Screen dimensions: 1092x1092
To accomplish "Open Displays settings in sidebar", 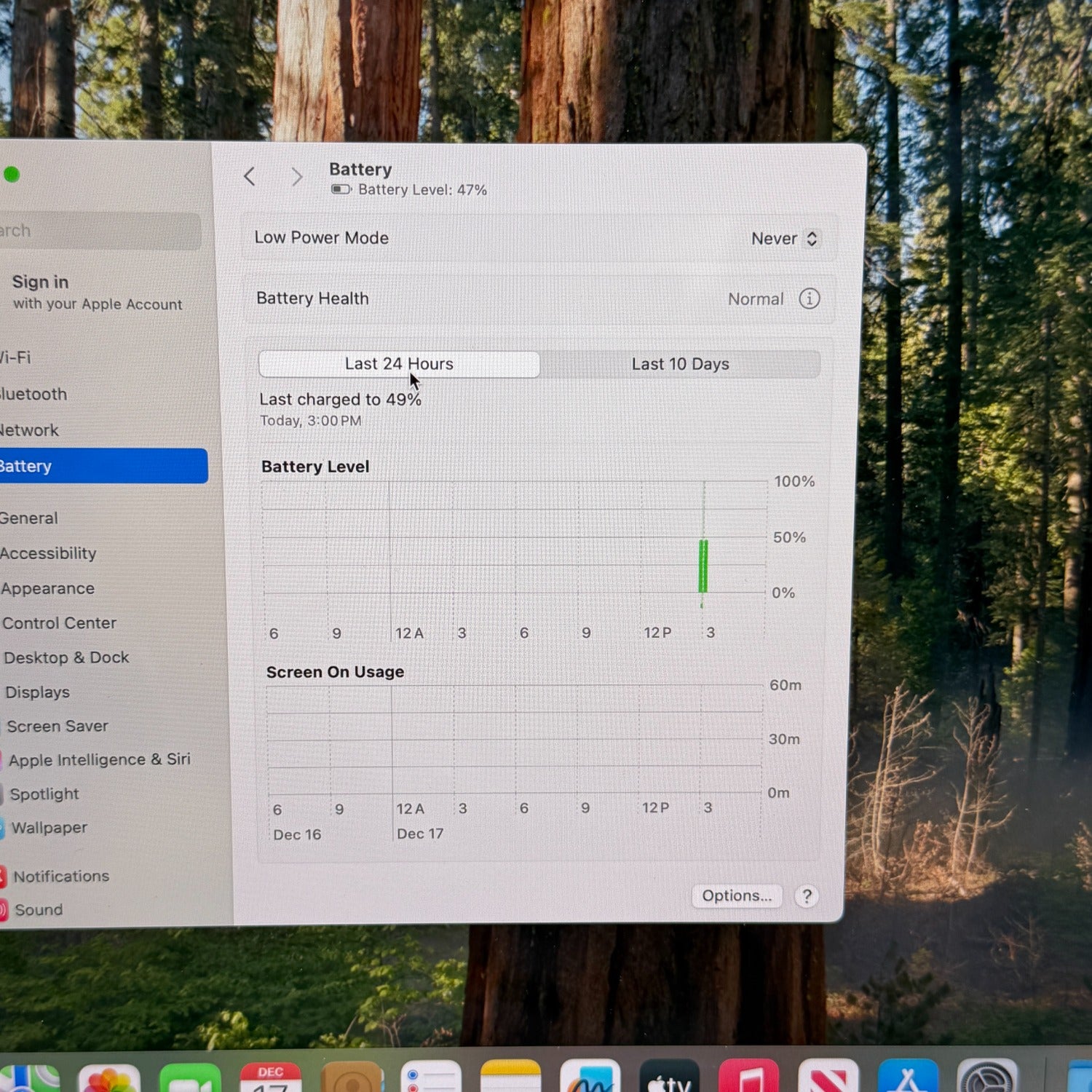I will coord(38,692).
